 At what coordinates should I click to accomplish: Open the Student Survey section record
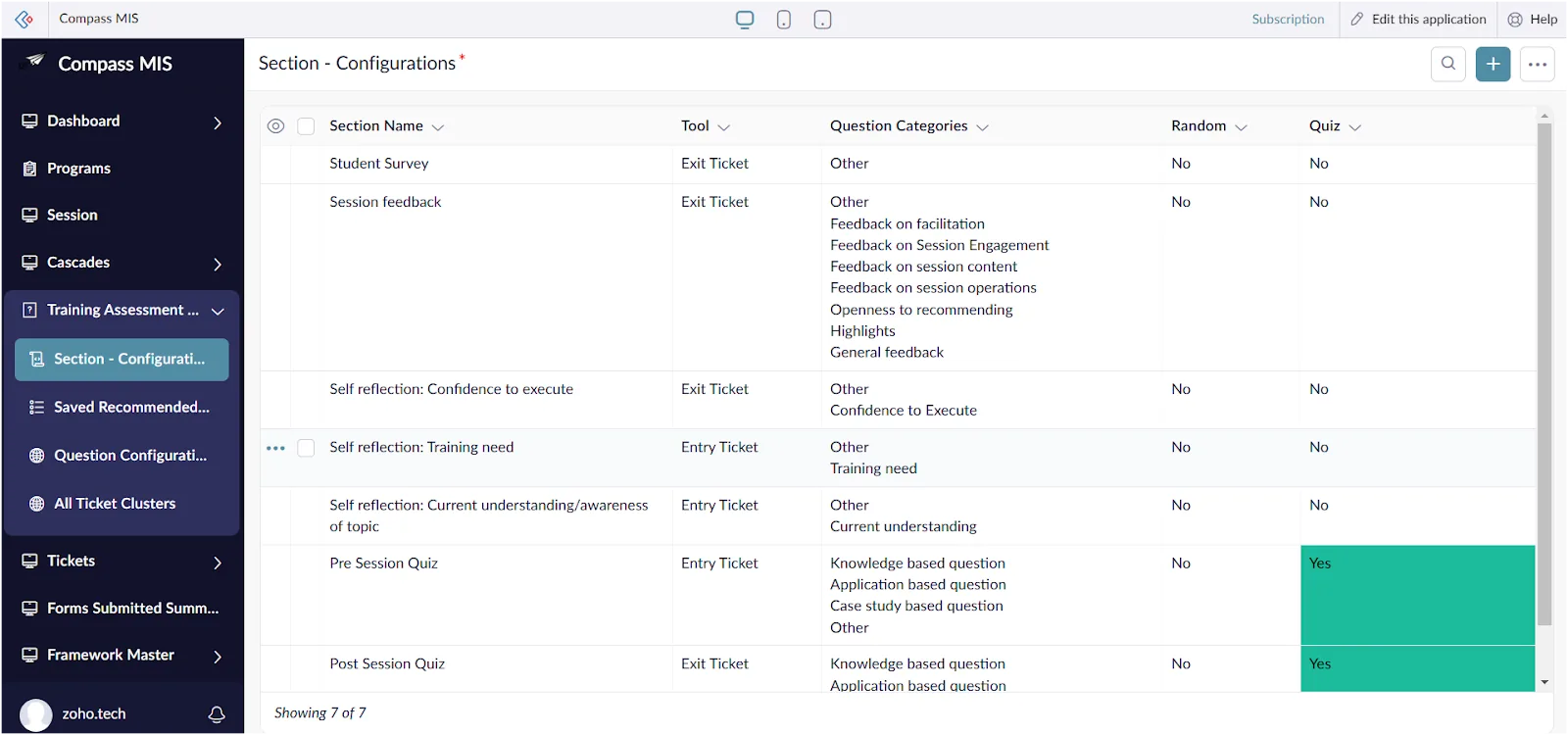(379, 164)
